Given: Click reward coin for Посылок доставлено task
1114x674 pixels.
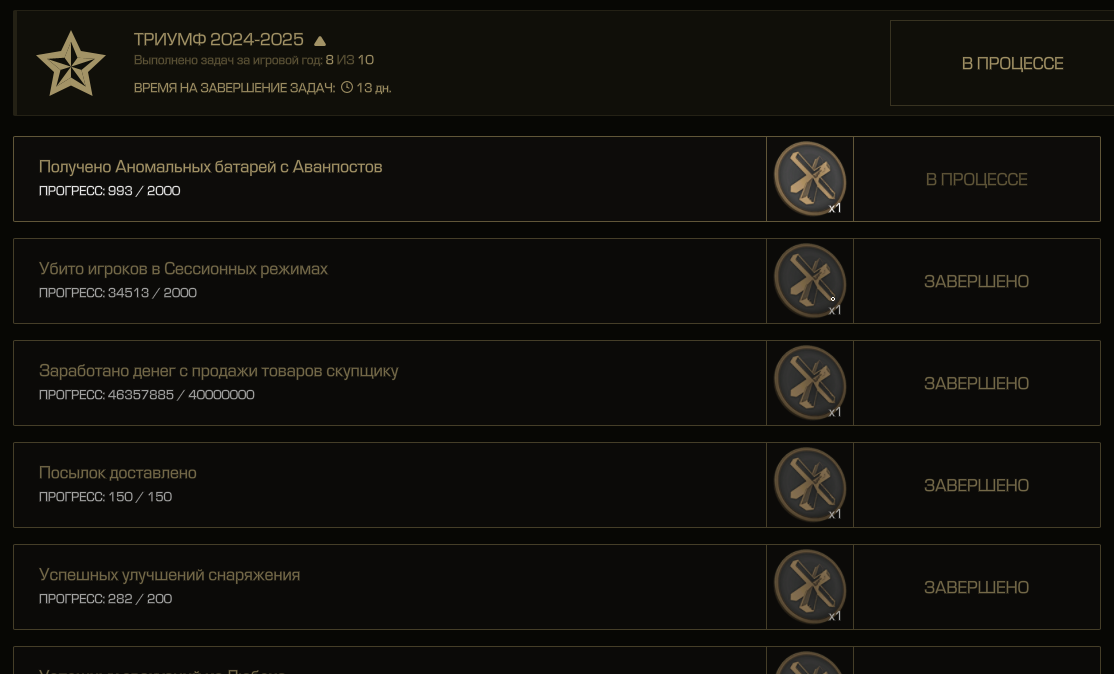Looking at the screenshot, I should tap(809, 484).
